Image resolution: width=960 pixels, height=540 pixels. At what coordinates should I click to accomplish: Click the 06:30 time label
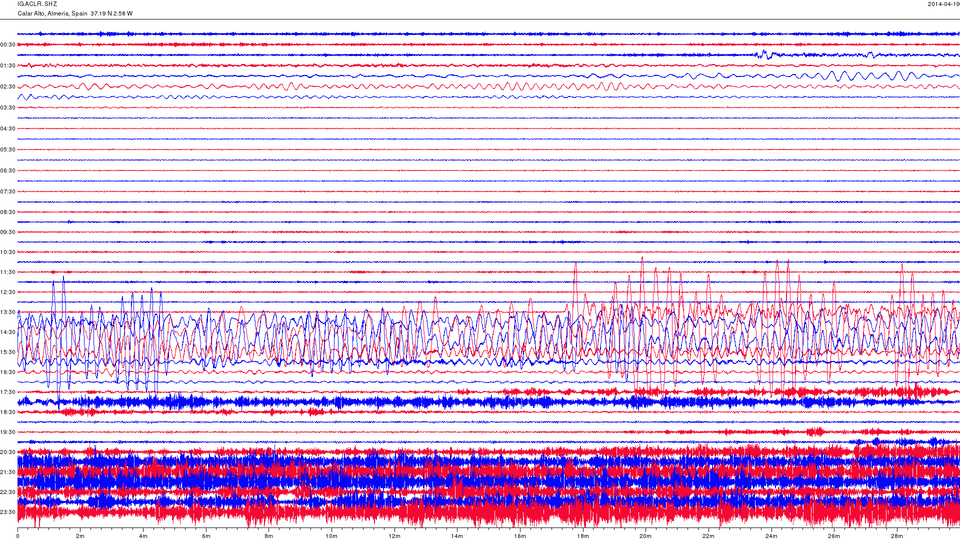[x=8, y=171]
